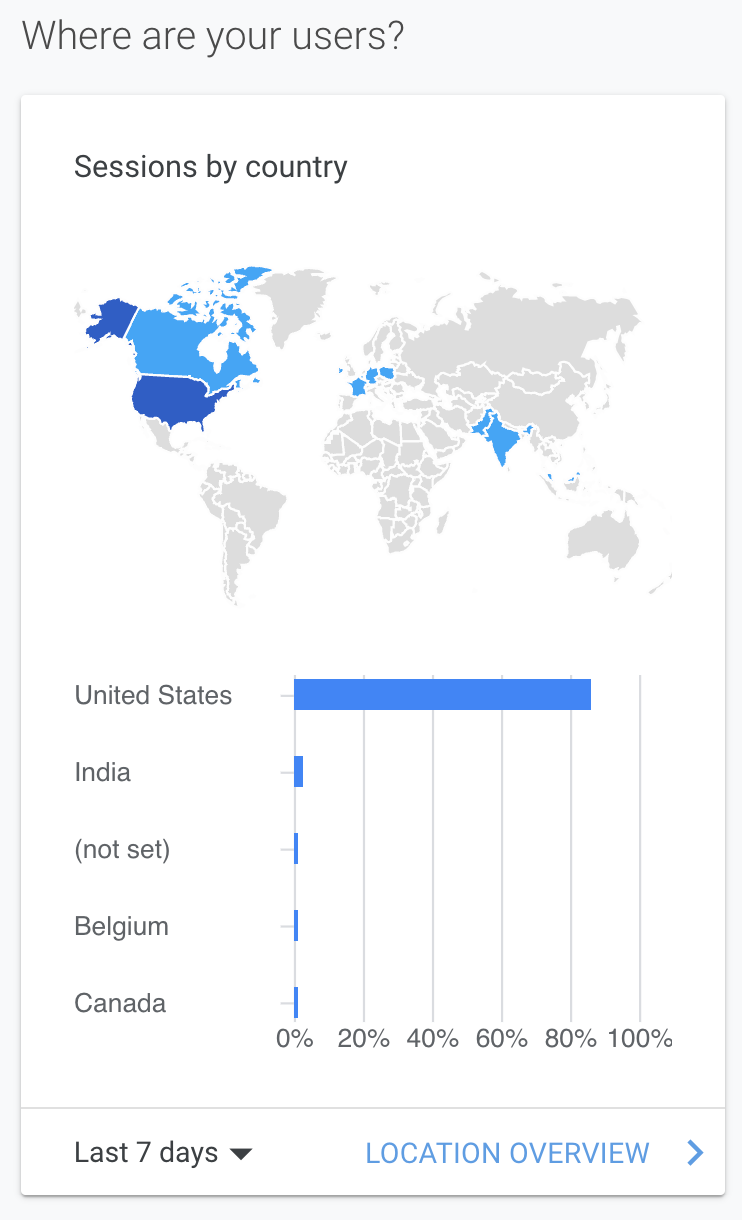Click France on the world map

click(x=355, y=385)
